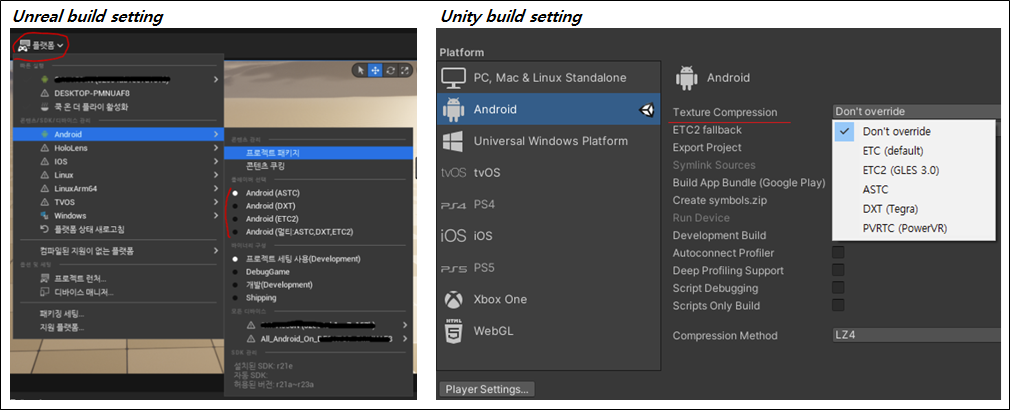Expand the TVOS submenu arrow
1010x410 pixels.
(215, 202)
